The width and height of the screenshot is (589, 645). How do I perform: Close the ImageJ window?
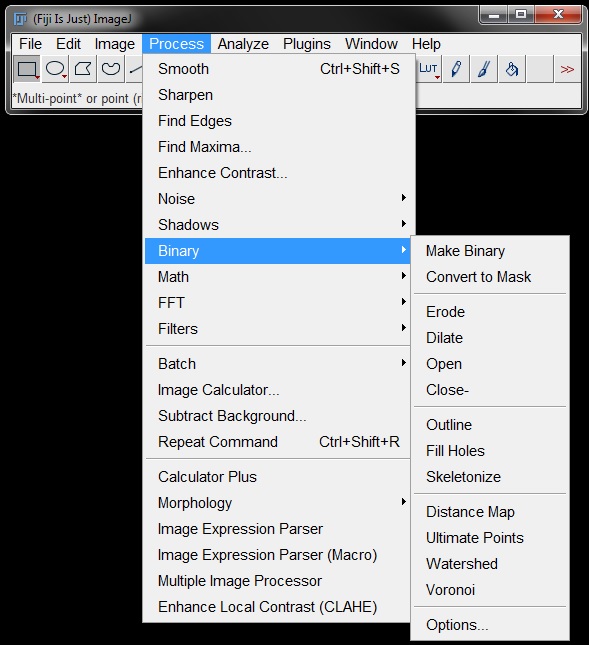pyautogui.click(x=558, y=15)
